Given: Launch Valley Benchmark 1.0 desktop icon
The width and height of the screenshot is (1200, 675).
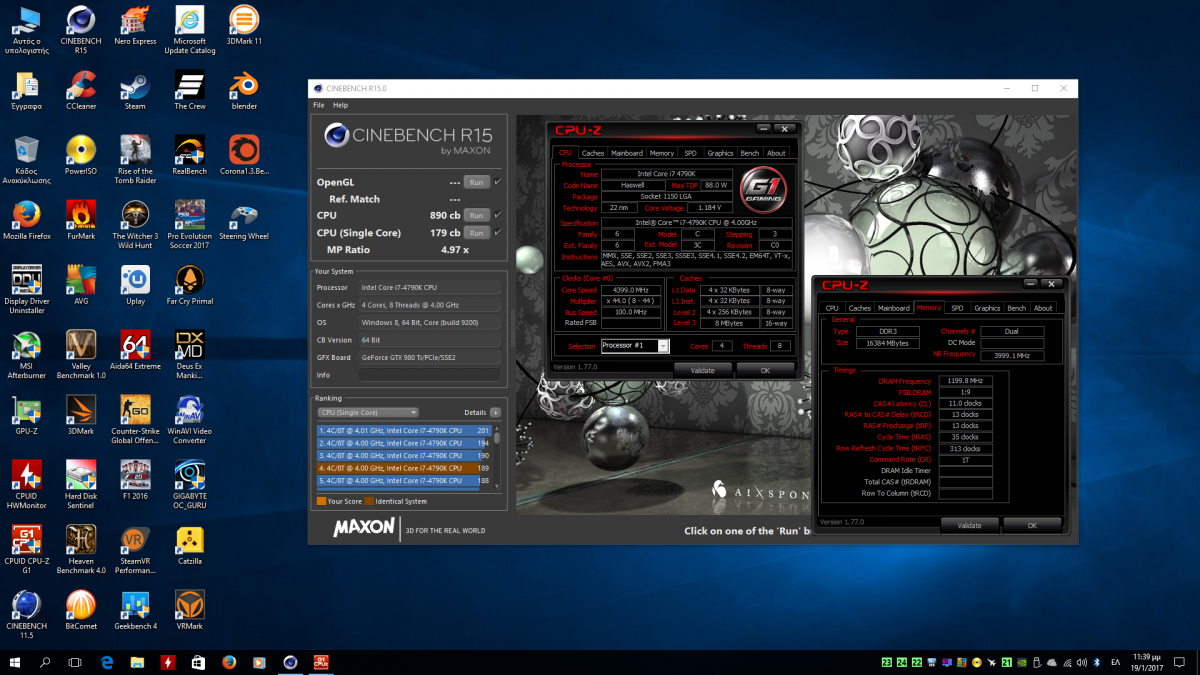Looking at the screenshot, I should click(x=80, y=355).
